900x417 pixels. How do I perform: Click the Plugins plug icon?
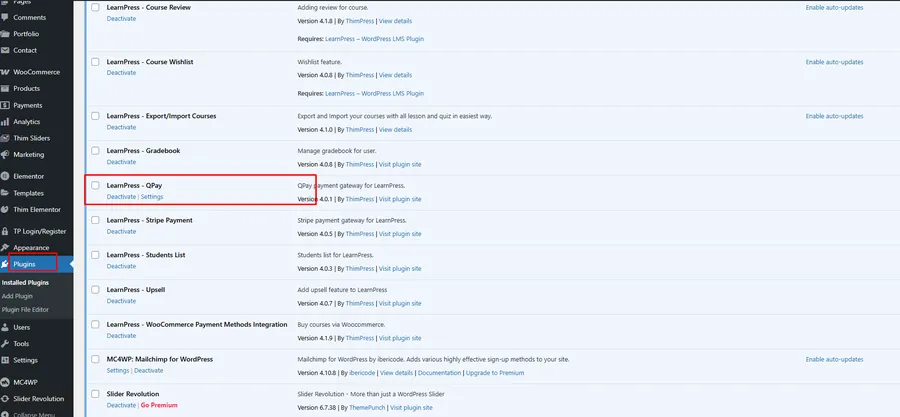(6, 264)
